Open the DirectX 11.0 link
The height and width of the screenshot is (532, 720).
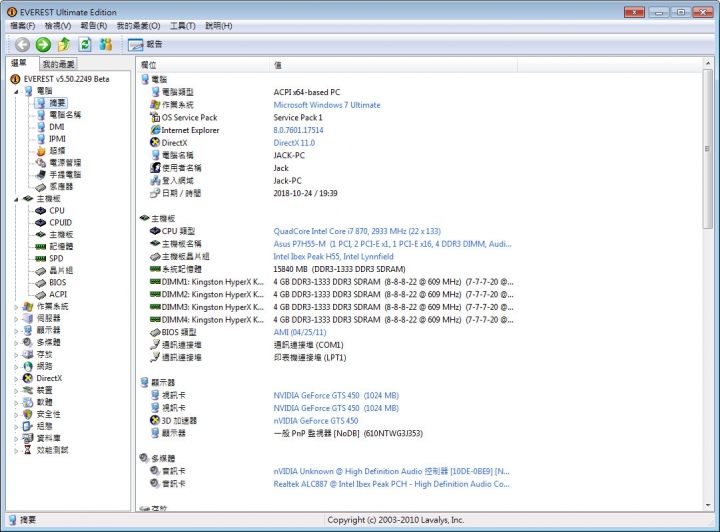[x=294, y=143]
